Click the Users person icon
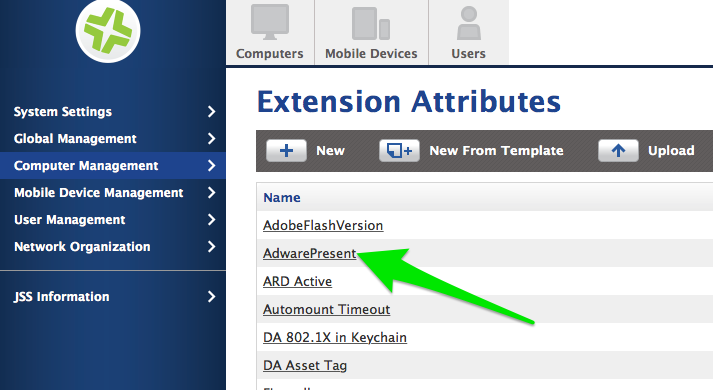 tap(468, 23)
